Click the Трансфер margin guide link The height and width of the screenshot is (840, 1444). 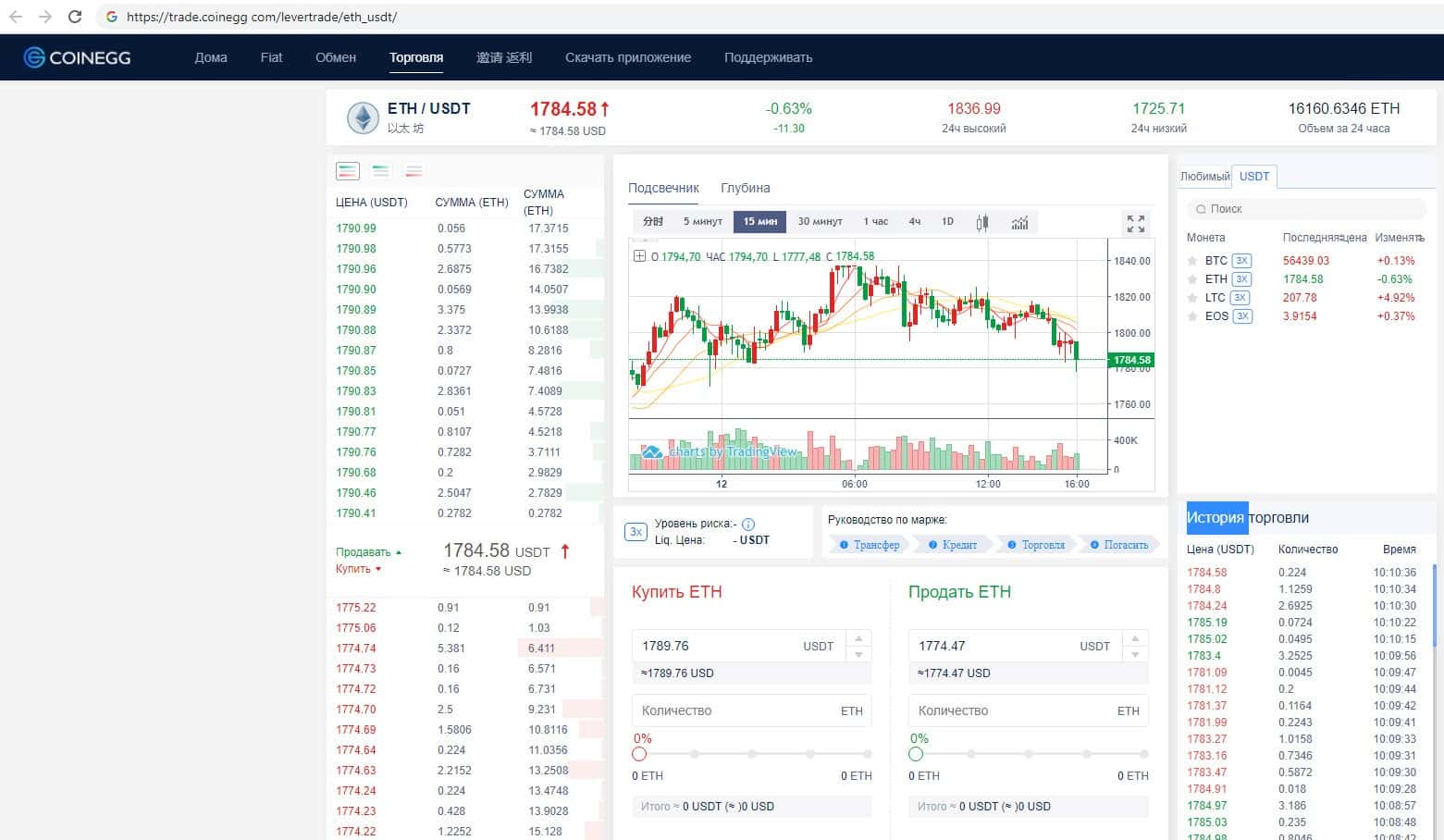869,545
